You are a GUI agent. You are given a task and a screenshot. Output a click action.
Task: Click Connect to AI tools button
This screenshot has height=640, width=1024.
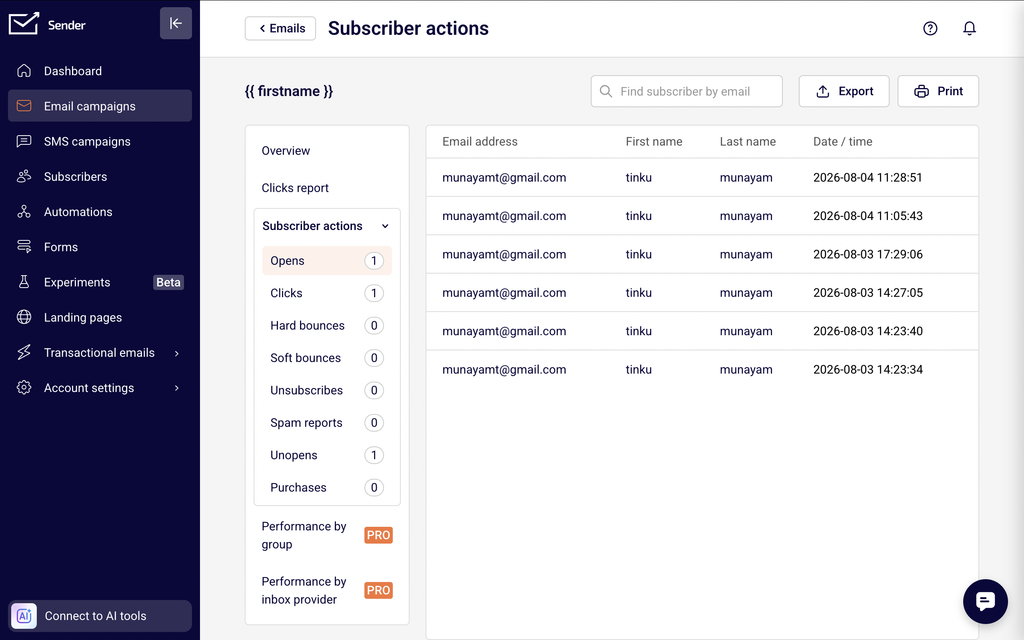coord(100,616)
